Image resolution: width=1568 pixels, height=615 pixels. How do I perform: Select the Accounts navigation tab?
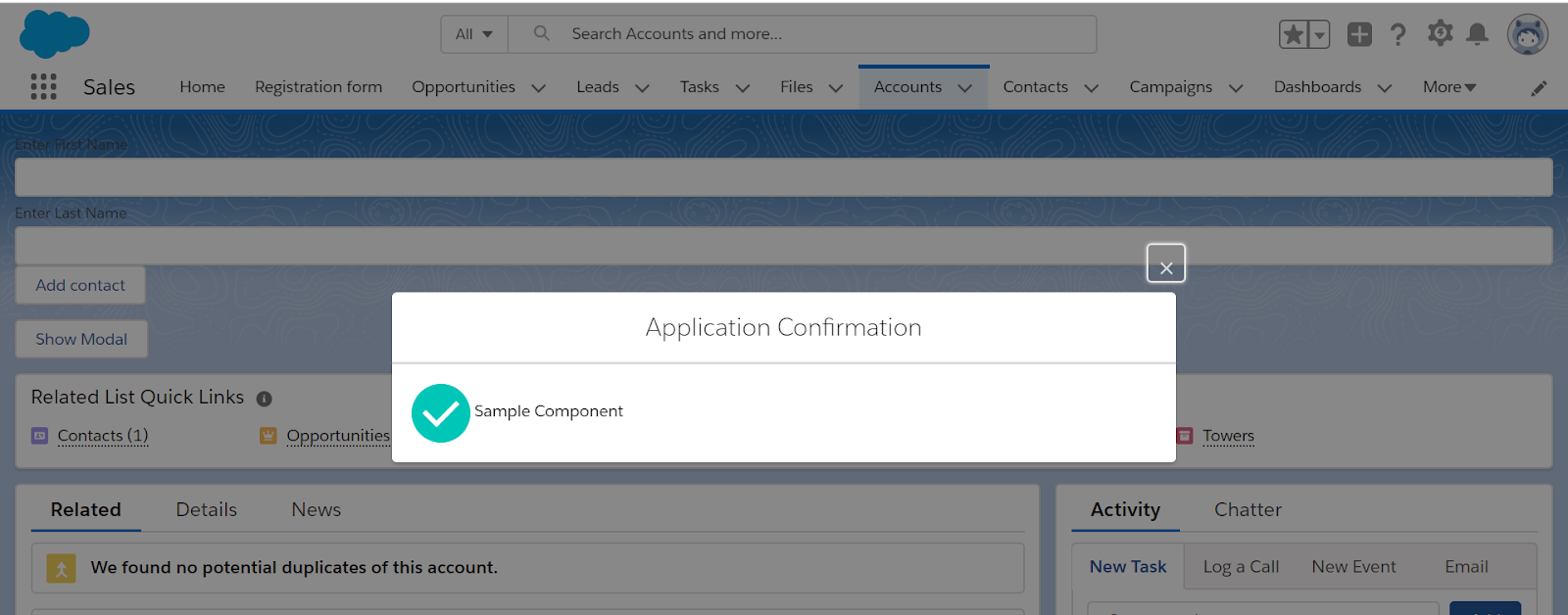[907, 87]
